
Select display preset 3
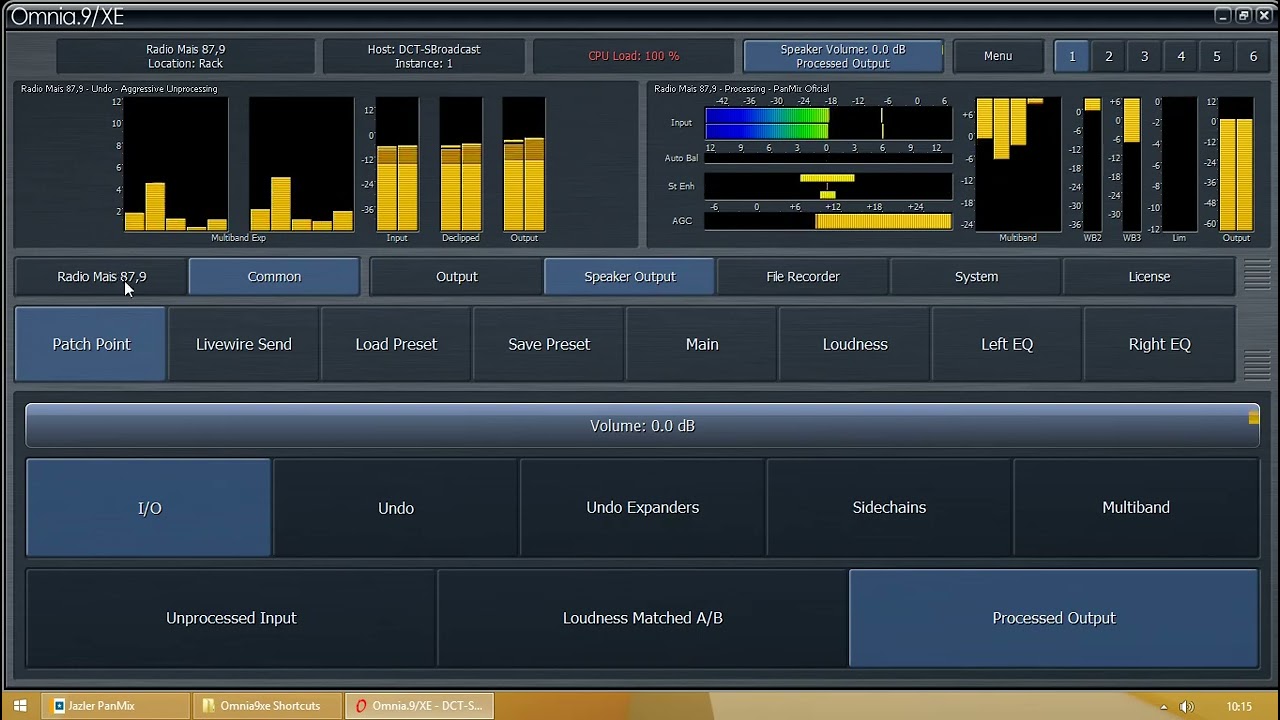pyautogui.click(x=1144, y=56)
